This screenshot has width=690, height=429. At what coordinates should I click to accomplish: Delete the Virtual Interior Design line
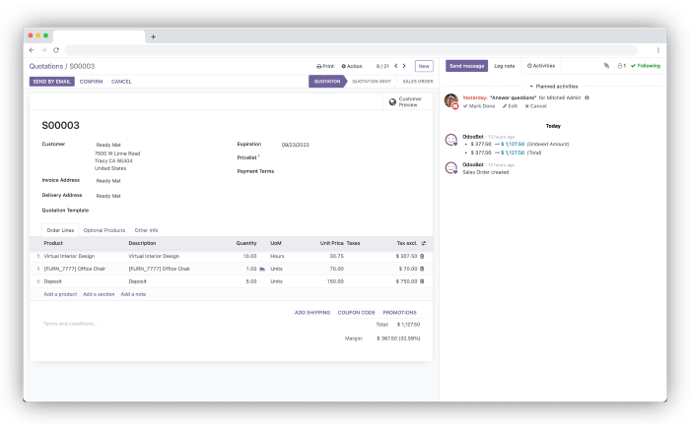(421, 256)
